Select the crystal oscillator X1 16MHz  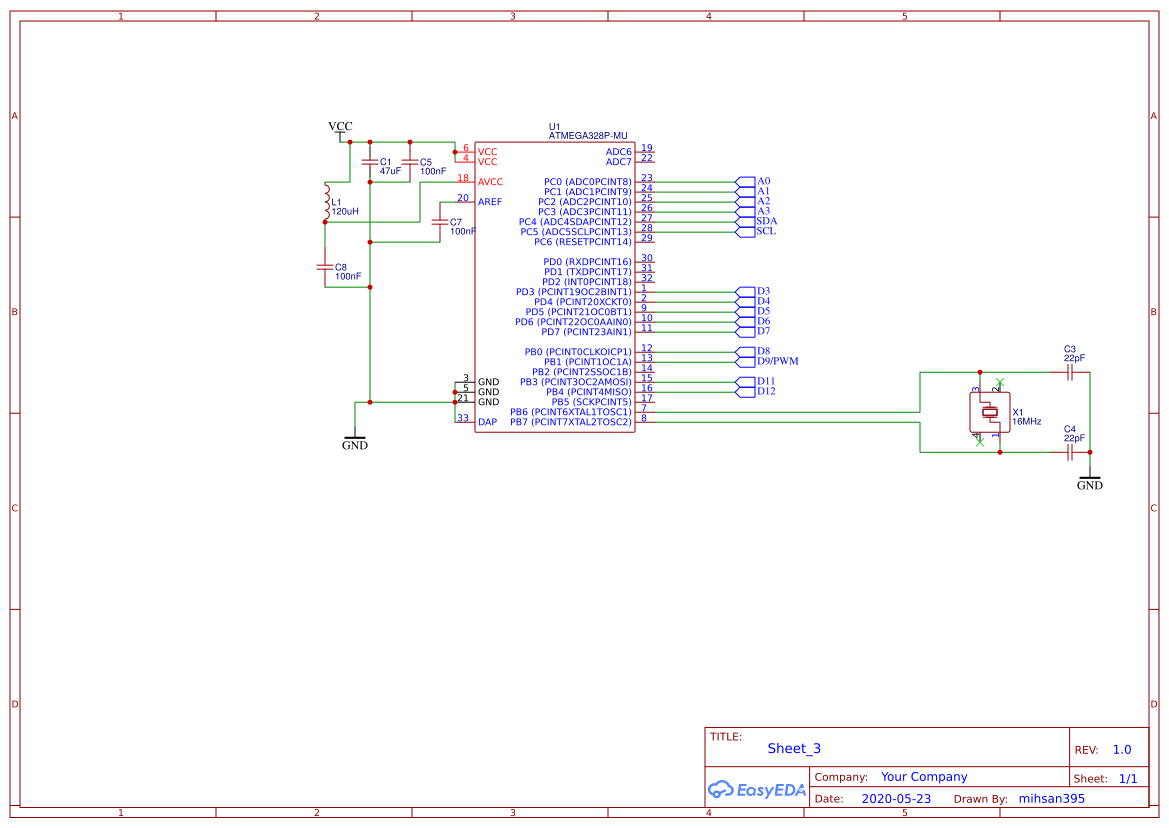point(990,410)
